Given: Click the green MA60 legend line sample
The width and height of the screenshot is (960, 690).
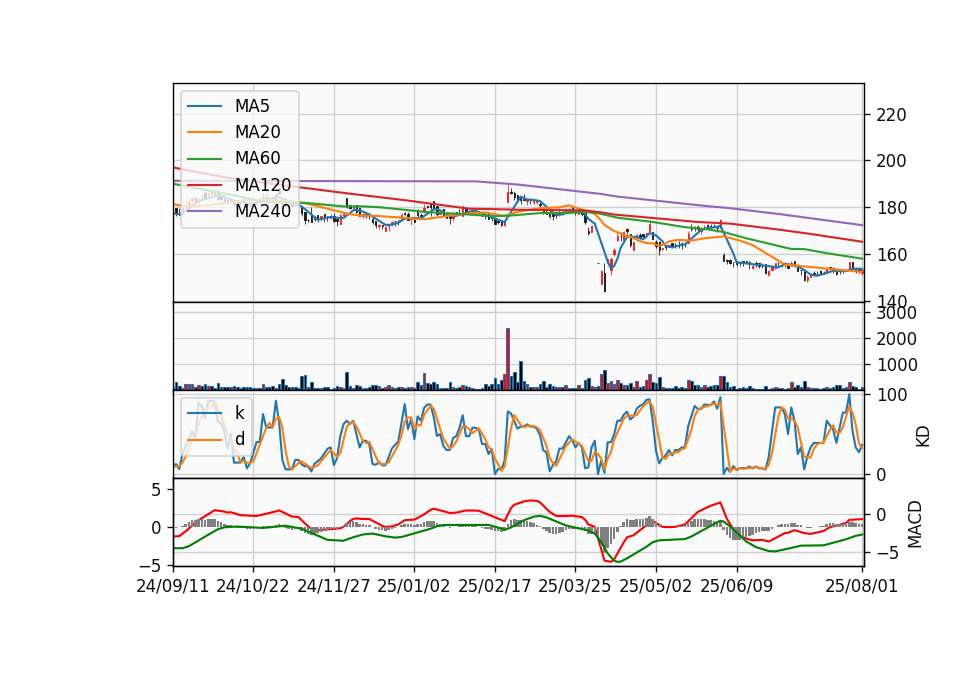Looking at the screenshot, I should point(204,158).
